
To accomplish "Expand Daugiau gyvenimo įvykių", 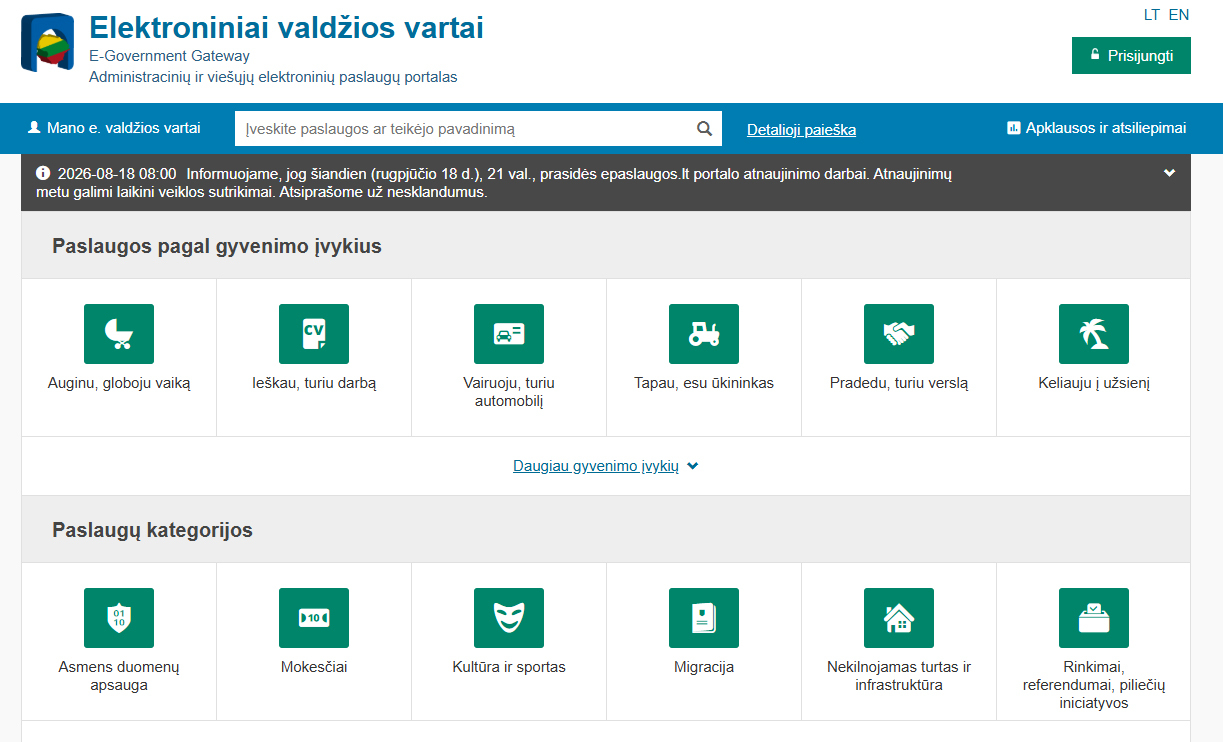I will pyautogui.click(x=605, y=466).
